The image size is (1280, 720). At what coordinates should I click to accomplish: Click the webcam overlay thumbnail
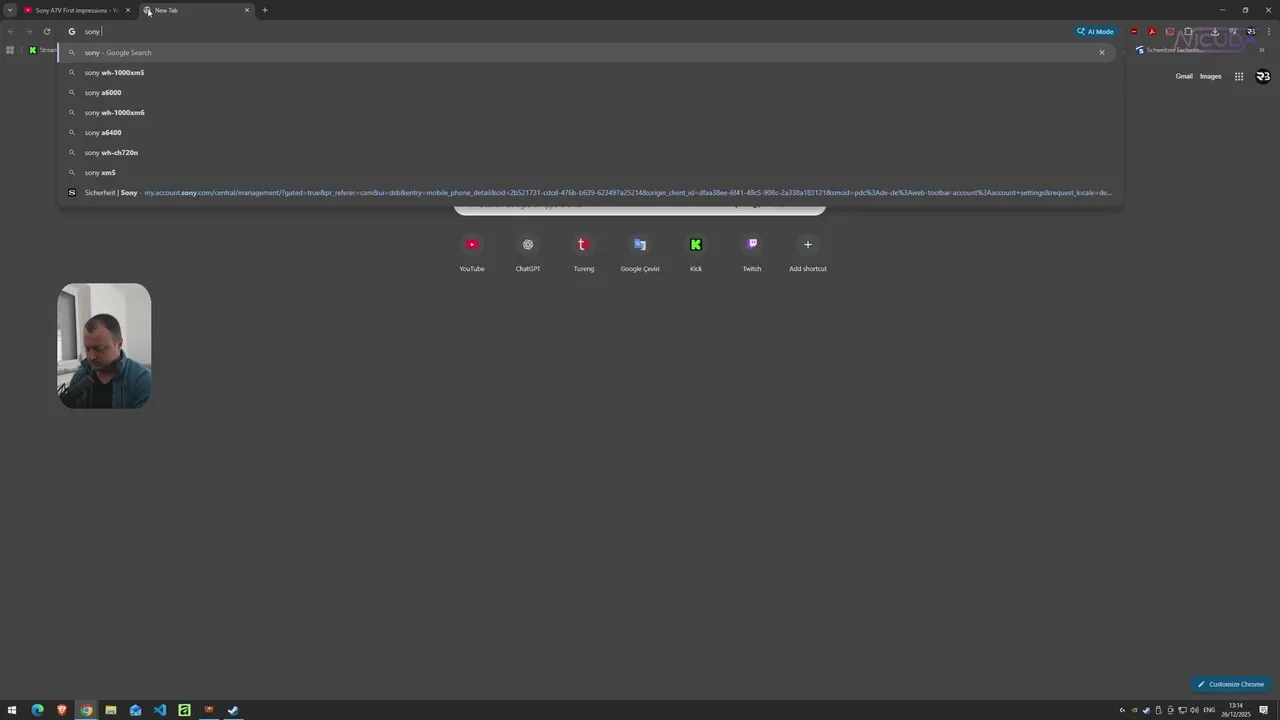click(x=104, y=346)
